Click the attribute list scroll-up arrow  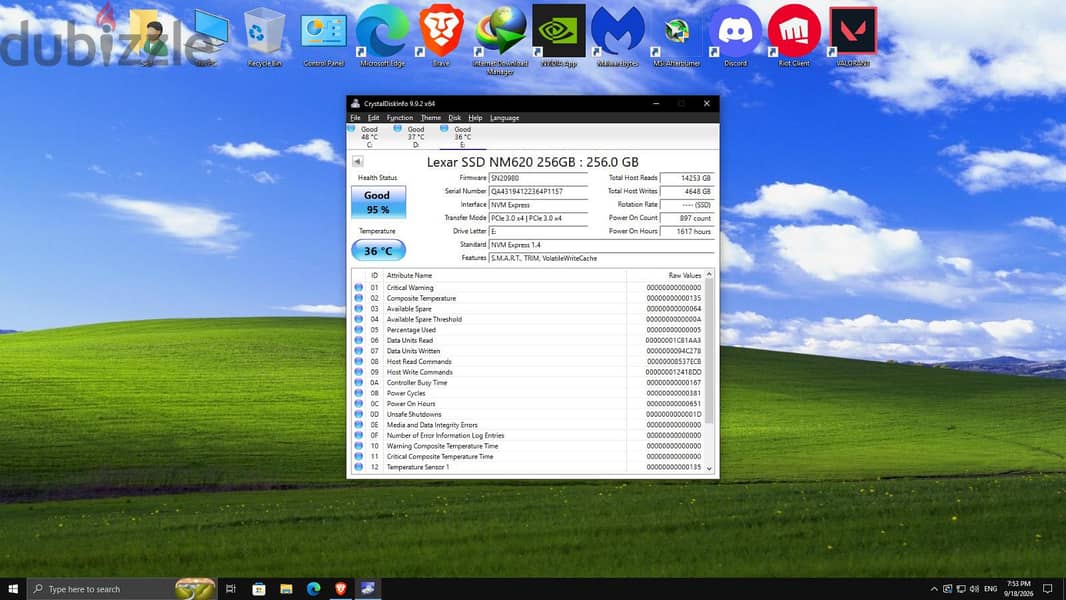pos(709,274)
